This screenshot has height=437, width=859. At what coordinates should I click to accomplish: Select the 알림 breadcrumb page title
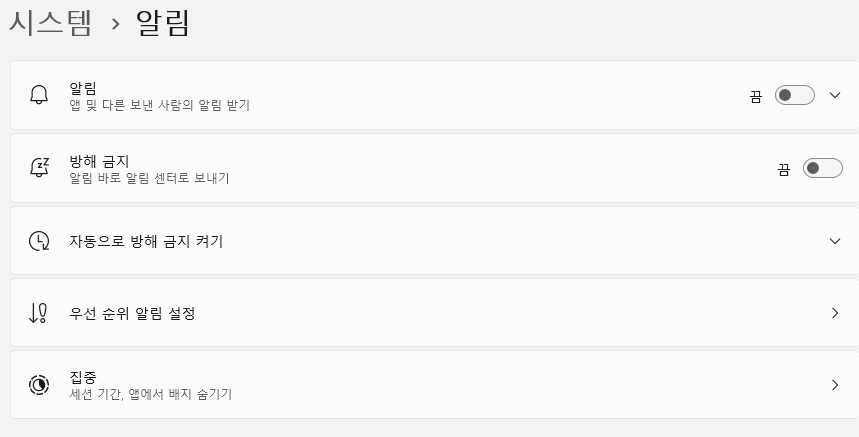click(x=162, y=24)
